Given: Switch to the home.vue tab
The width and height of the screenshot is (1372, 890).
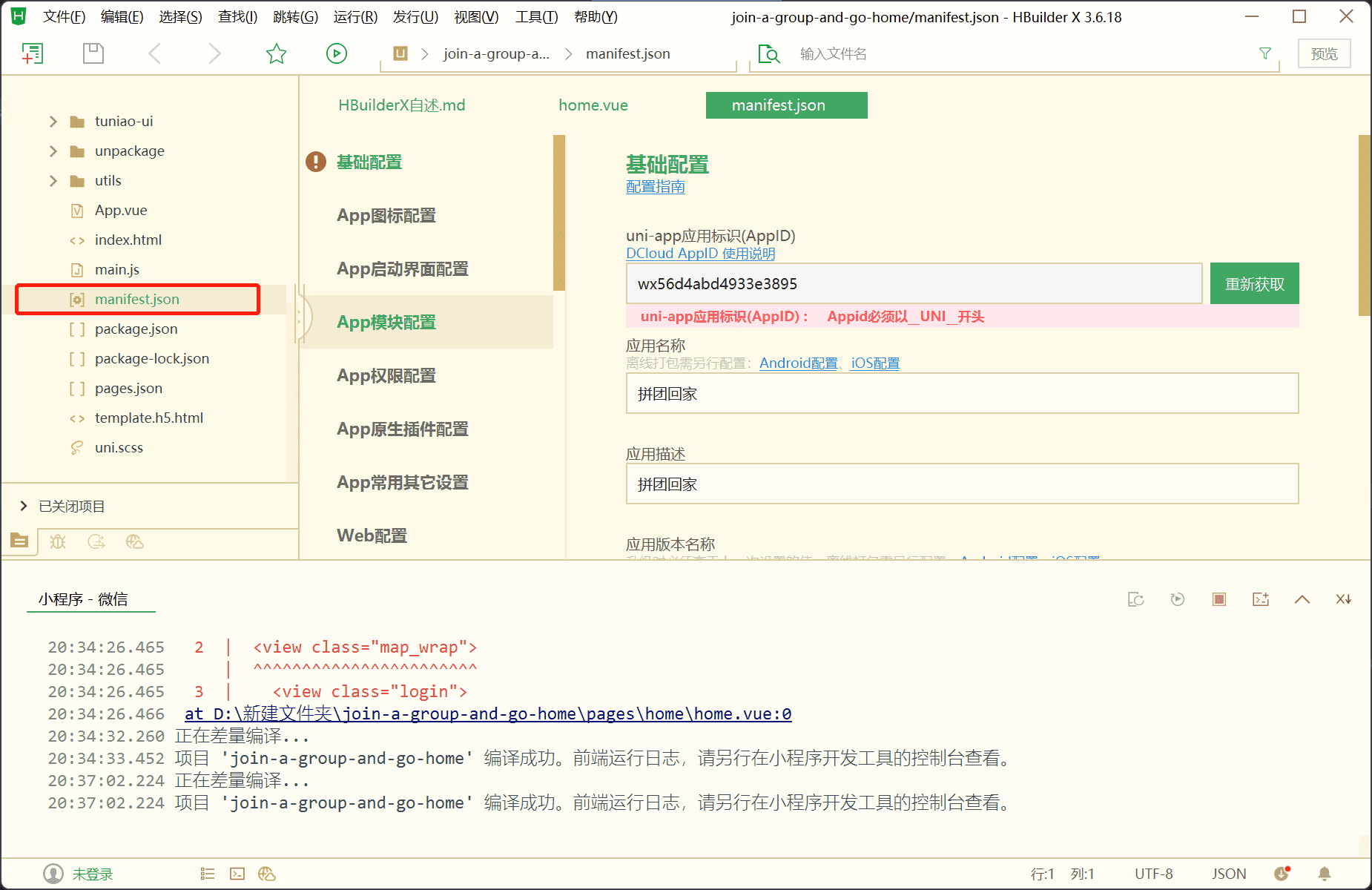Looking at the screenshot, I should click(x=593, y=105).
